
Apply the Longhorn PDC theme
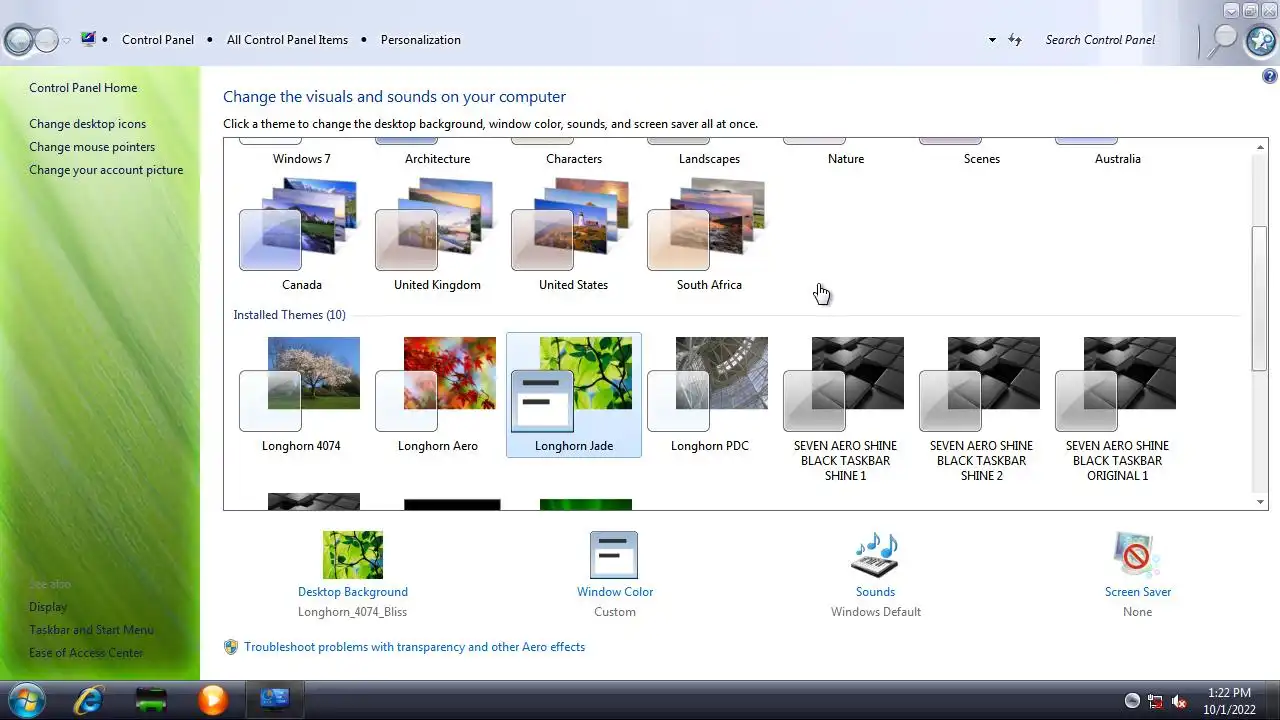pyautogui.click(x=709, y=395)
